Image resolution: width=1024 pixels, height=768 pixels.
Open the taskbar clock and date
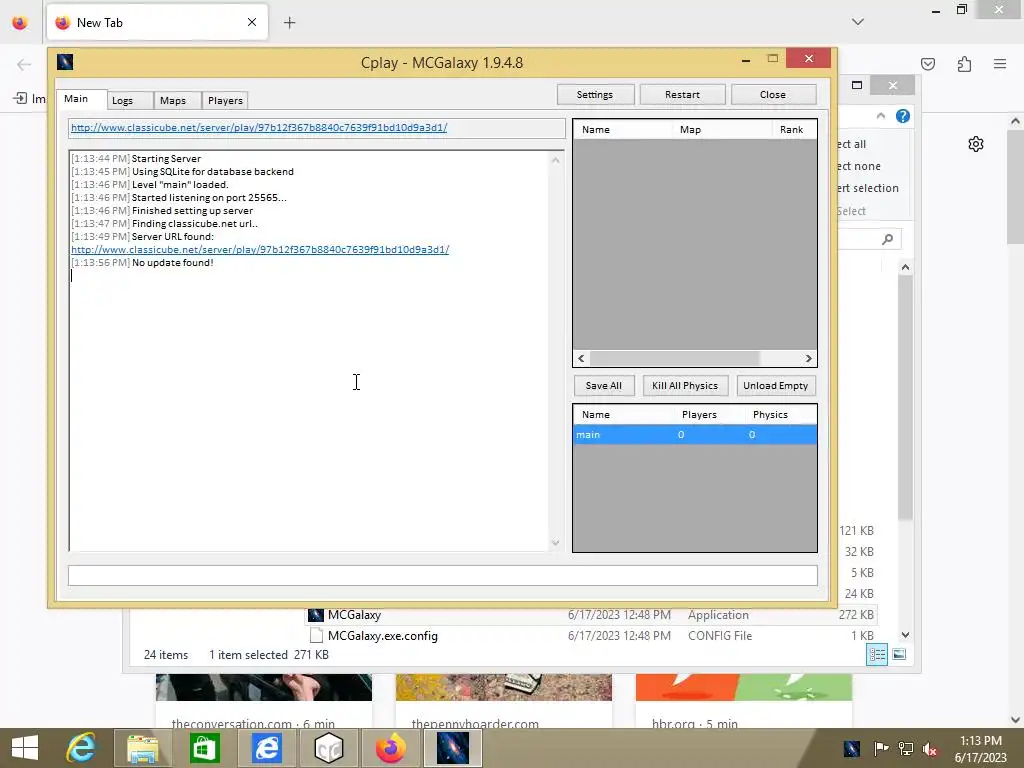(x=981, y=749)
